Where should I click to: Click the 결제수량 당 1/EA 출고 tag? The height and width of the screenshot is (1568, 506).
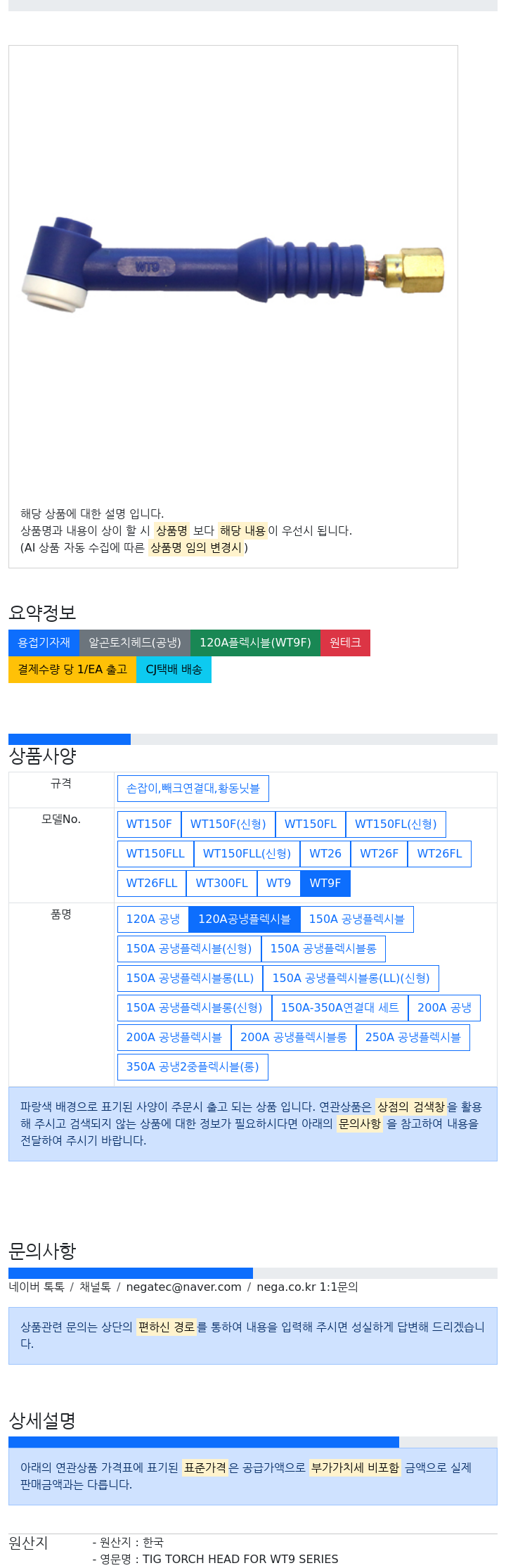72,670
